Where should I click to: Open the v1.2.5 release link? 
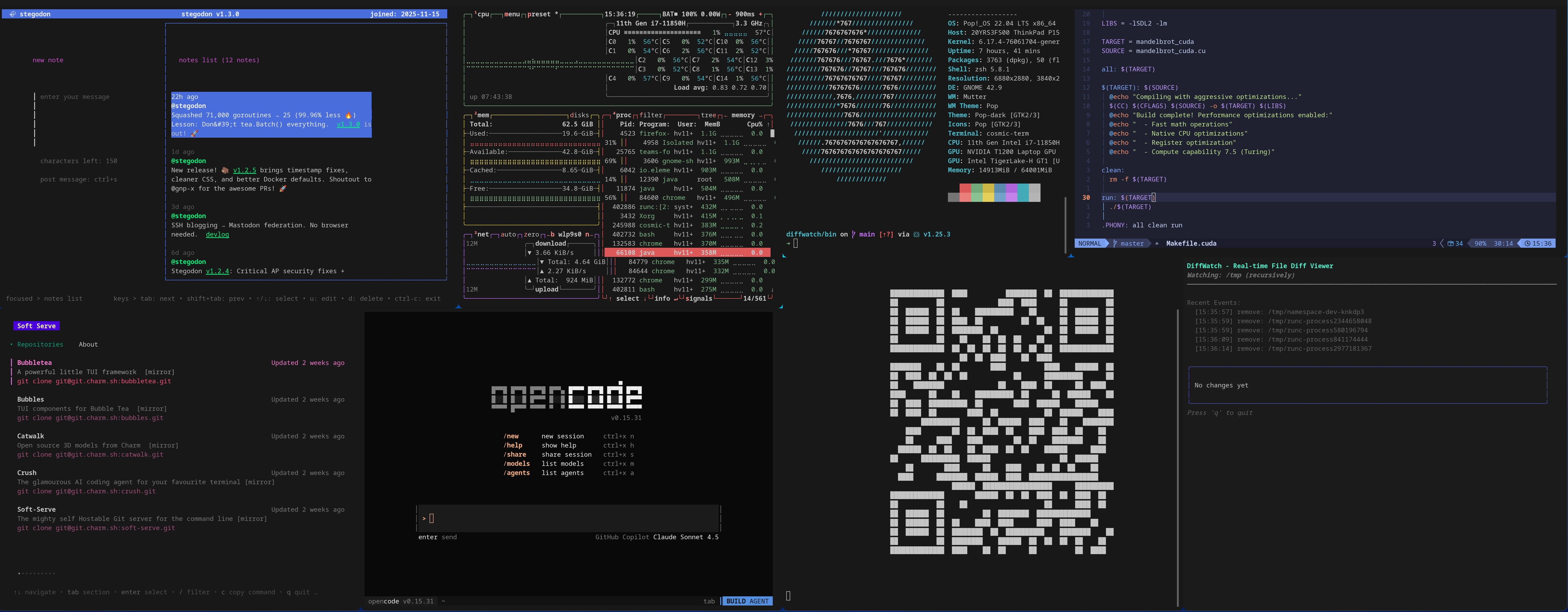point(244,170)
